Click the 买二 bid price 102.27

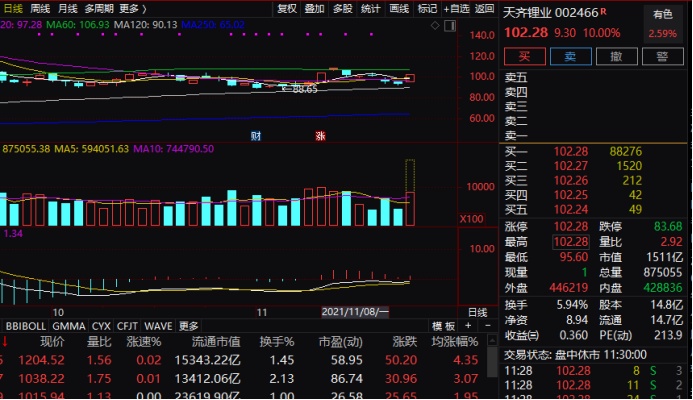[571, 166]
